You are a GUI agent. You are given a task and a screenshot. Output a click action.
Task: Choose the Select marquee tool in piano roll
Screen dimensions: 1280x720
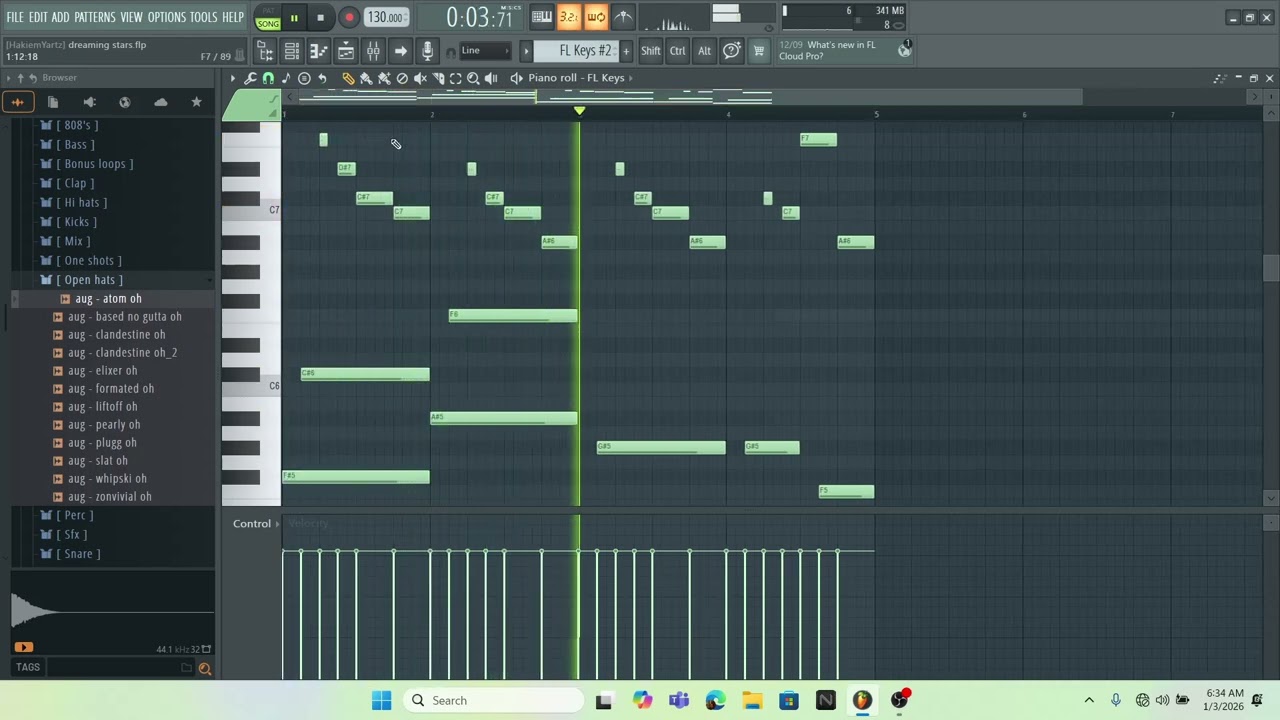(x=455, y=78)
